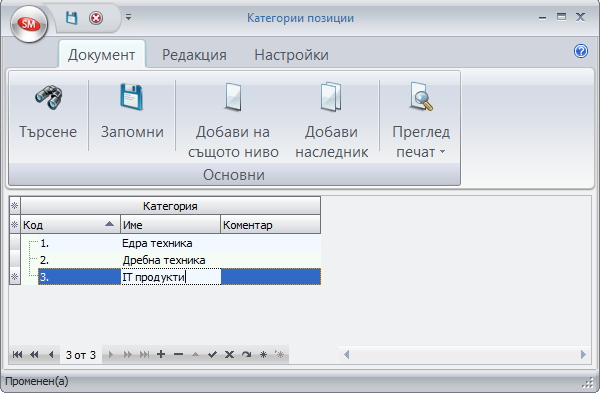Screen dimensions: 600x393
Task: Maximize the Категории позиции window
Action: click(x=561, y=17)
